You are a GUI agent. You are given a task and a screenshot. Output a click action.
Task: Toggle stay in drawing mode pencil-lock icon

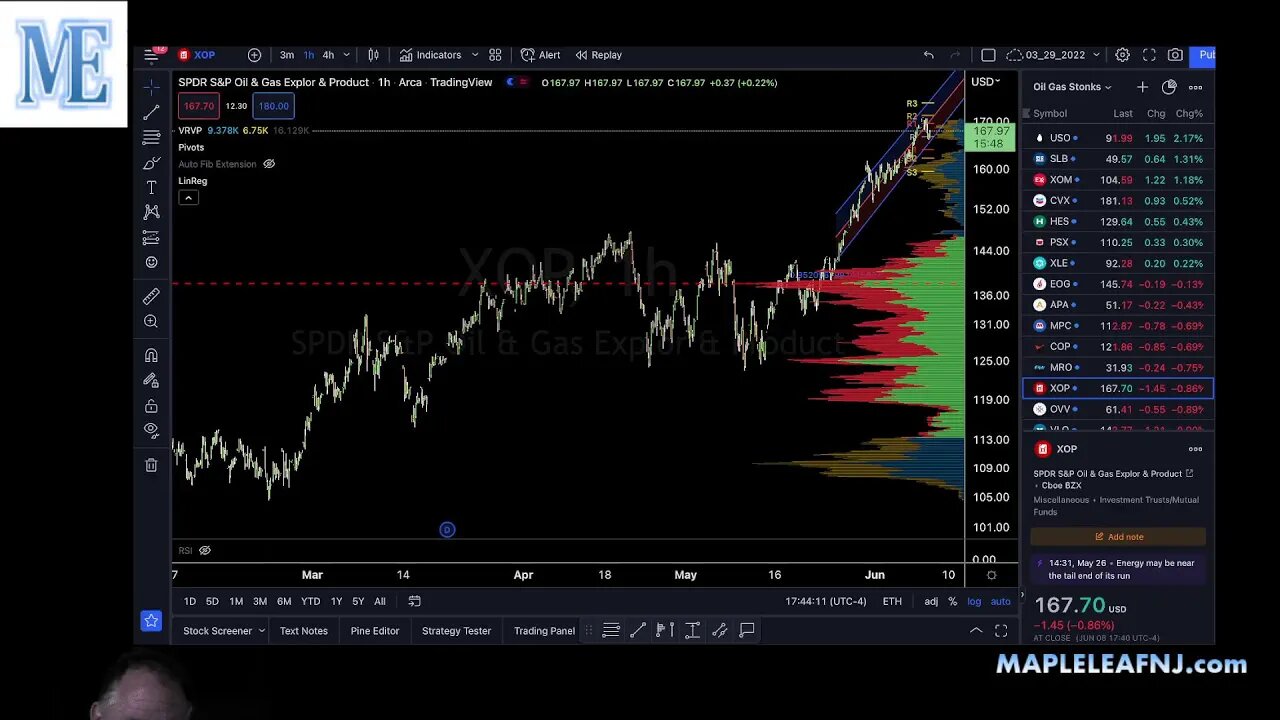tap(151, 380)
